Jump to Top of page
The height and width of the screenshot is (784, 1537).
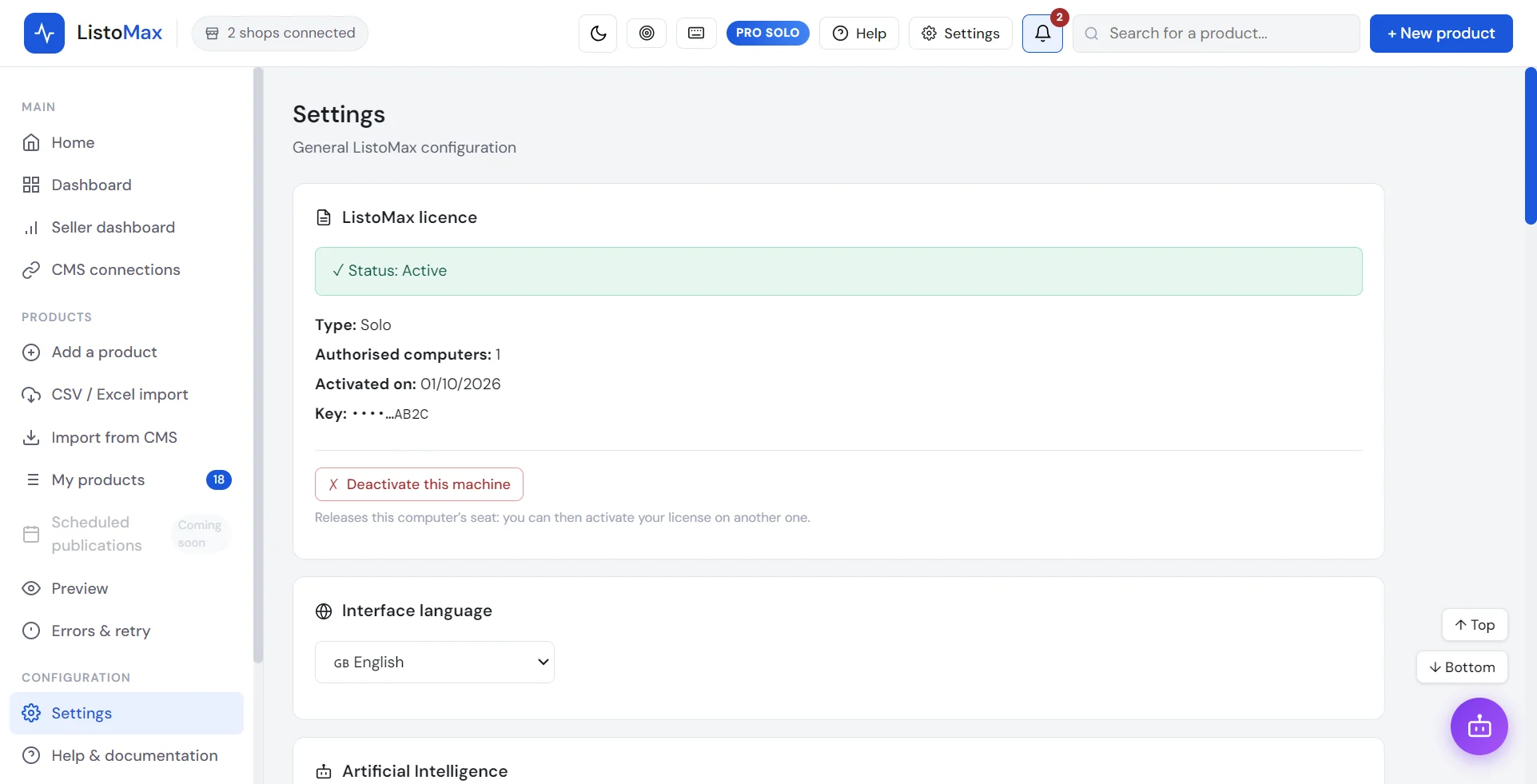tap(1475, 625)
